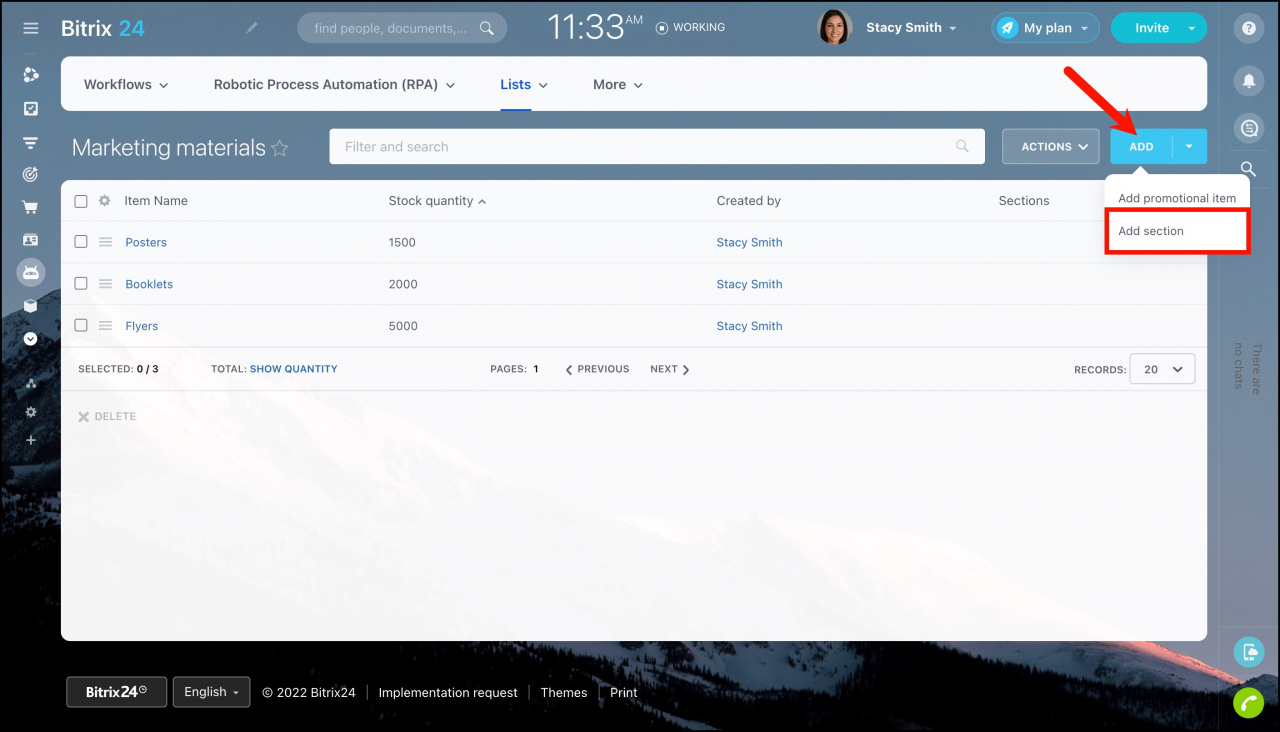Open the help question mark icon
Screen dimensions: 1280x732
click(1248, 28)
